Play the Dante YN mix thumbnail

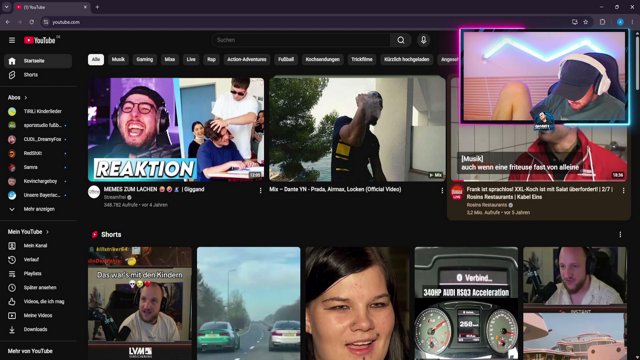(357, 129)
